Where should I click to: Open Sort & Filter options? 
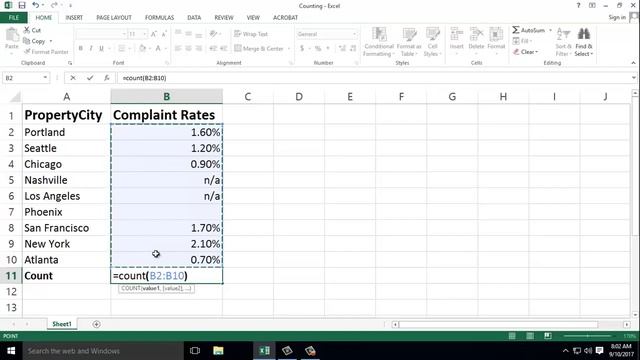[x=563, y=42]
